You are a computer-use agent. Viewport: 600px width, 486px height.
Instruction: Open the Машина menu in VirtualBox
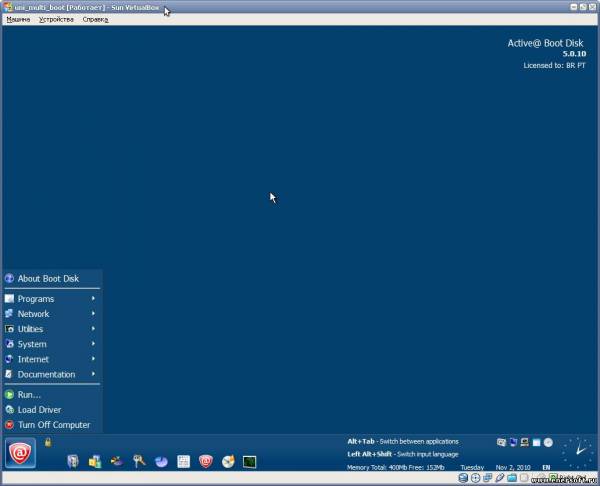click(18, 20)
